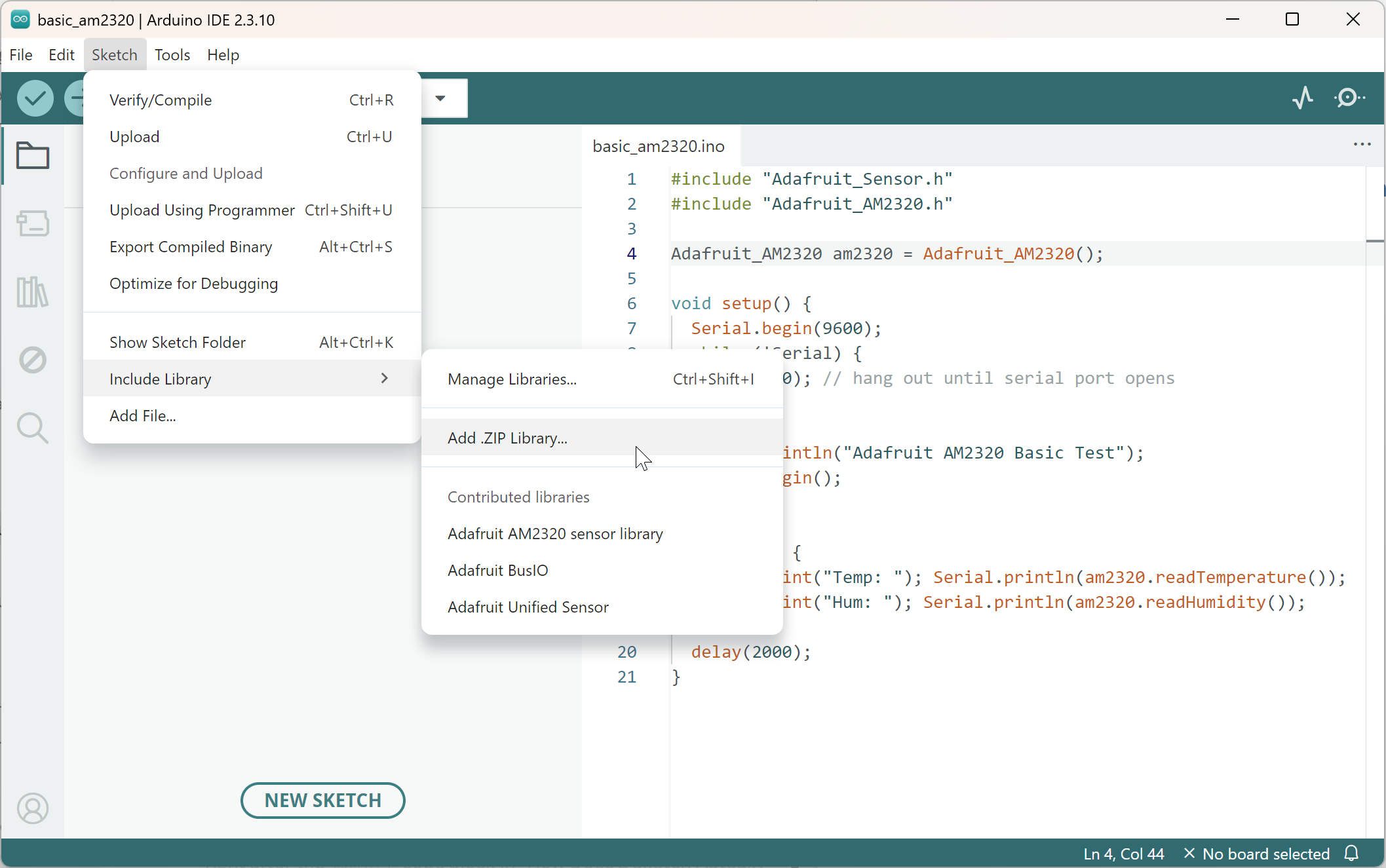
Task: Click the Ln 4, Col 44 status entry
Action: tap(1123, 854)
